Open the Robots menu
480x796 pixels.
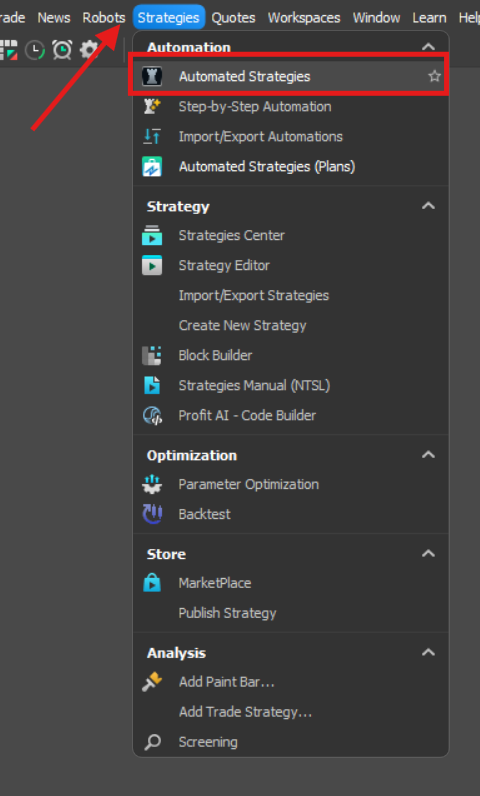[x=104, y=17]
